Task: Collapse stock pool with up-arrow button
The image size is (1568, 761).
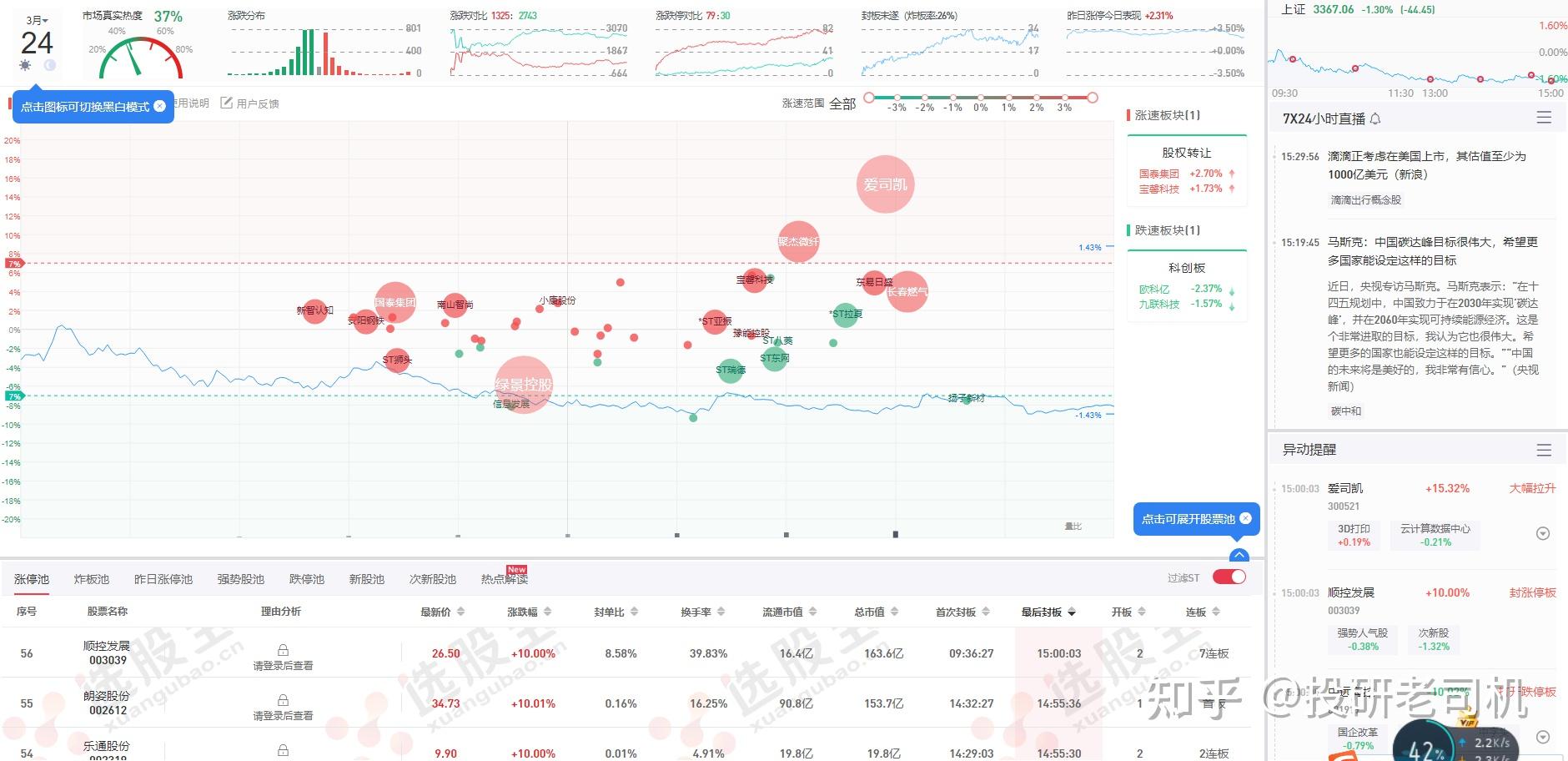Action: point(1239,556)
